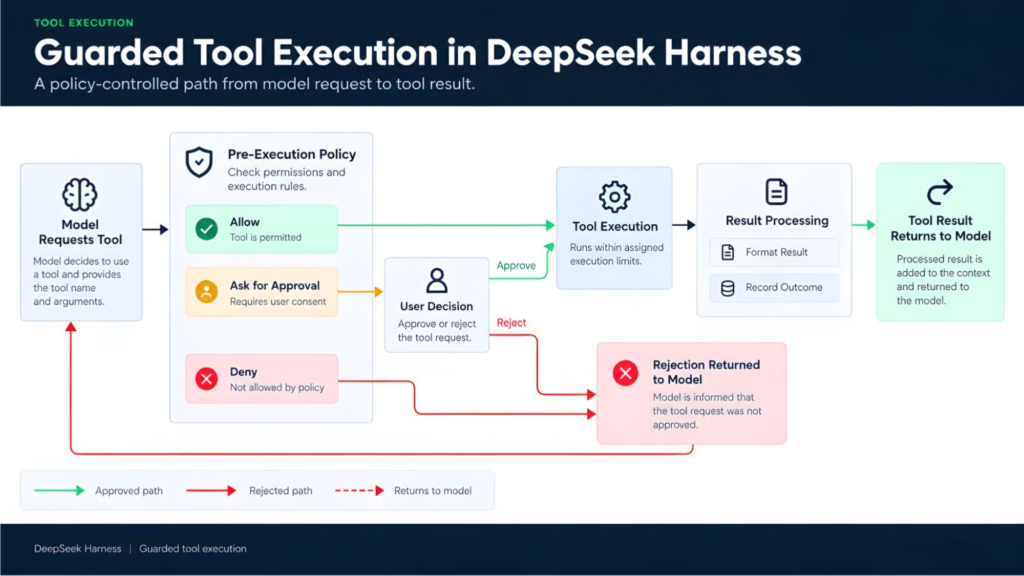Click the small file icon beside Format Result
The width and height of the screenshot is (1024, 576).
coord(728,252)
